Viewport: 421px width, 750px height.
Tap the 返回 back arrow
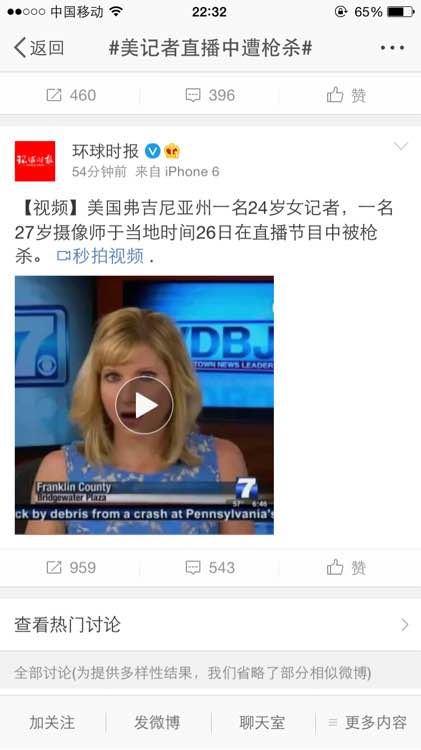(x=39, y=48)
